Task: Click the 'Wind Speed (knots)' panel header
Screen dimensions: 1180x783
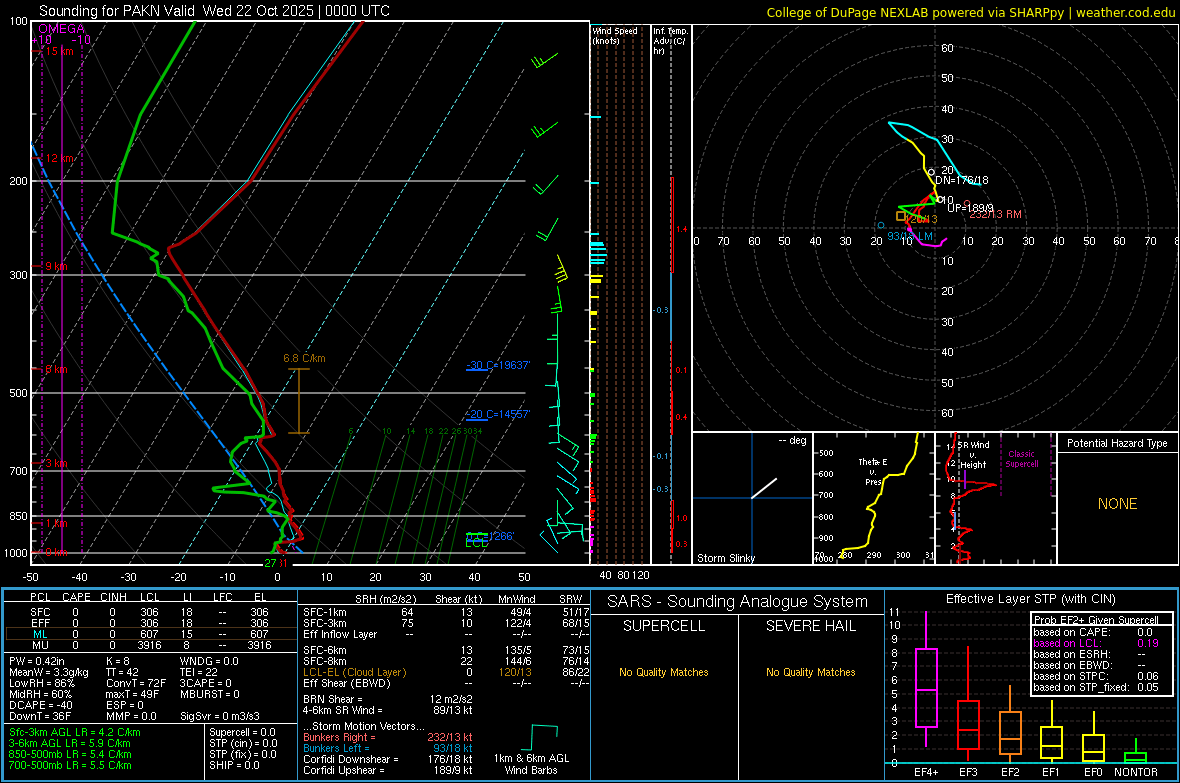Action: (614, 35)
